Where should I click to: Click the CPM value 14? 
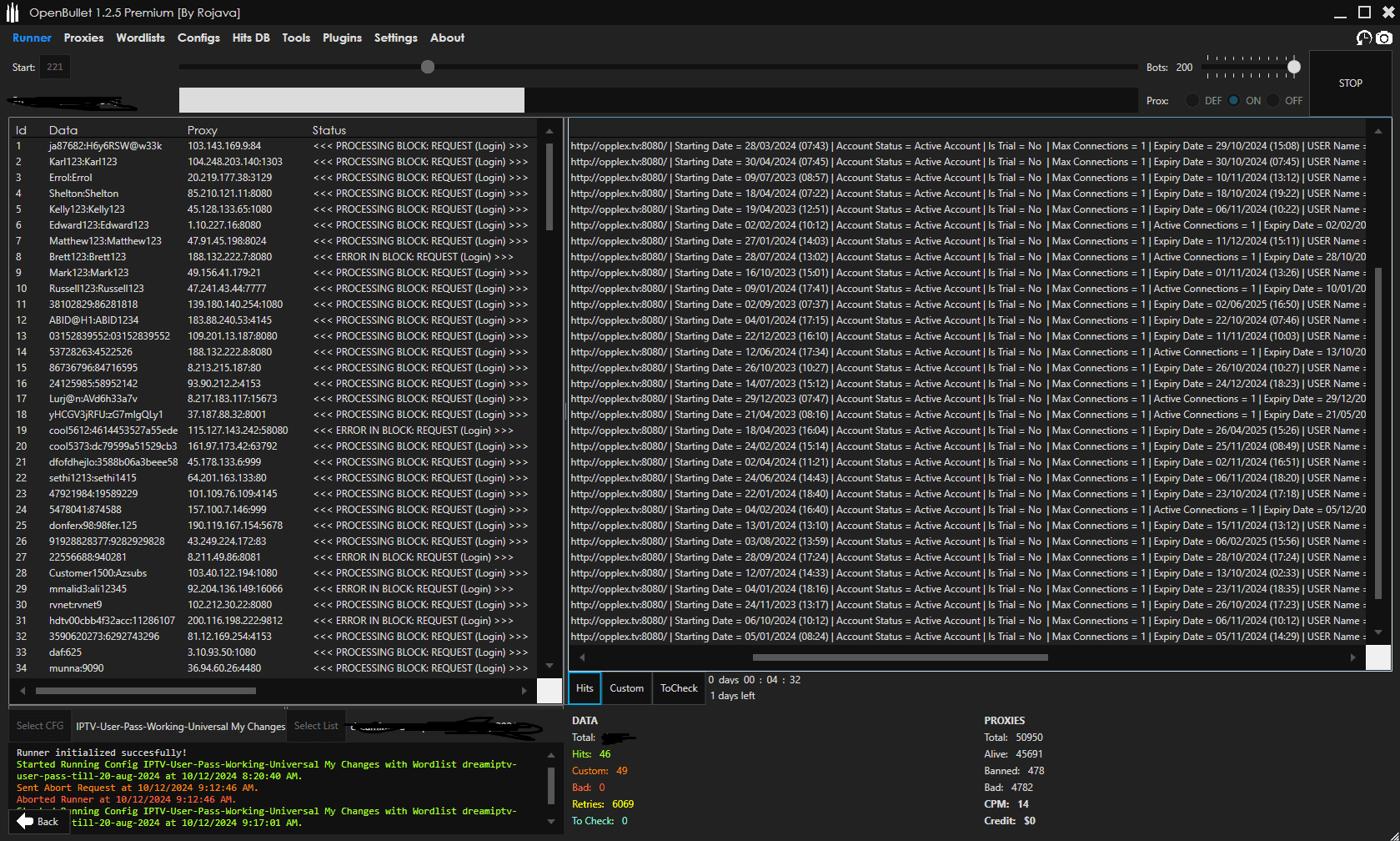point(1023,804)
